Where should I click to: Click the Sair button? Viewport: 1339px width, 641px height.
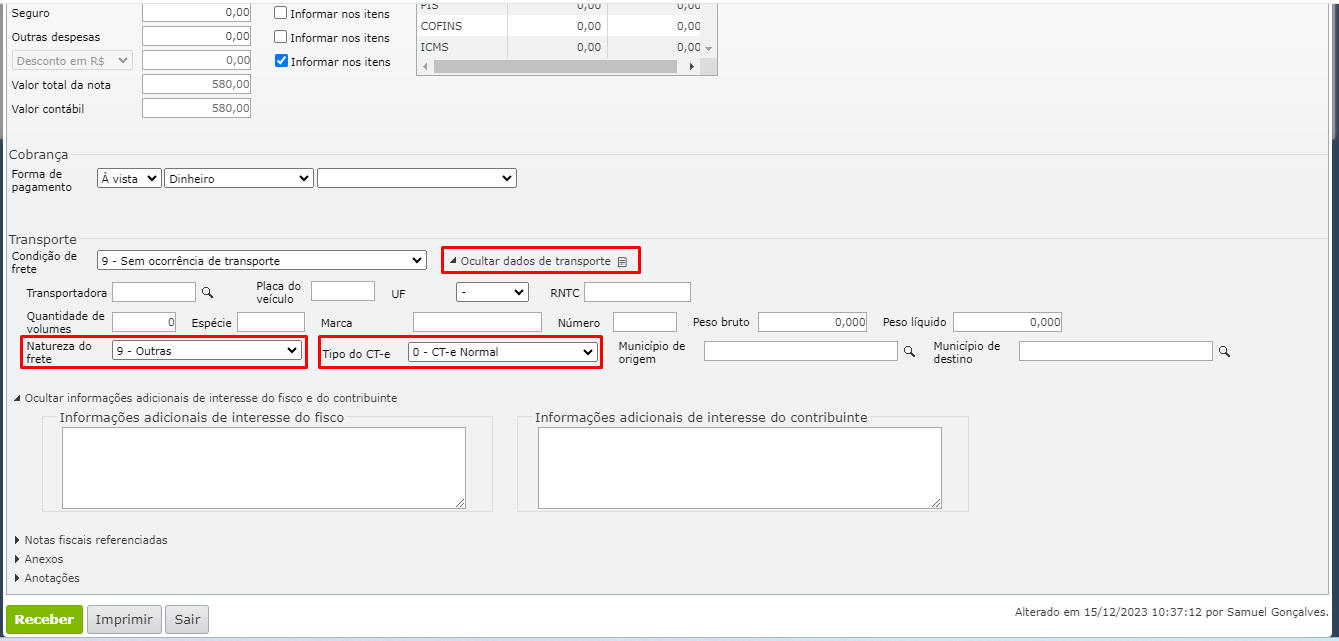(187, 620)
